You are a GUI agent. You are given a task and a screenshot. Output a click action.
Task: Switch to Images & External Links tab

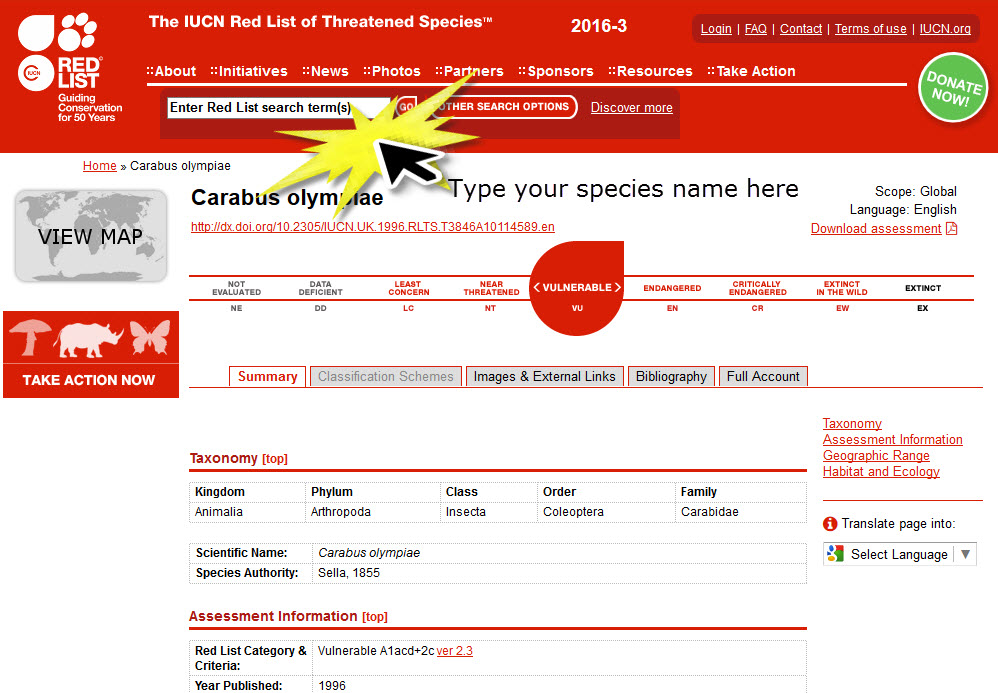pos(545,376)
